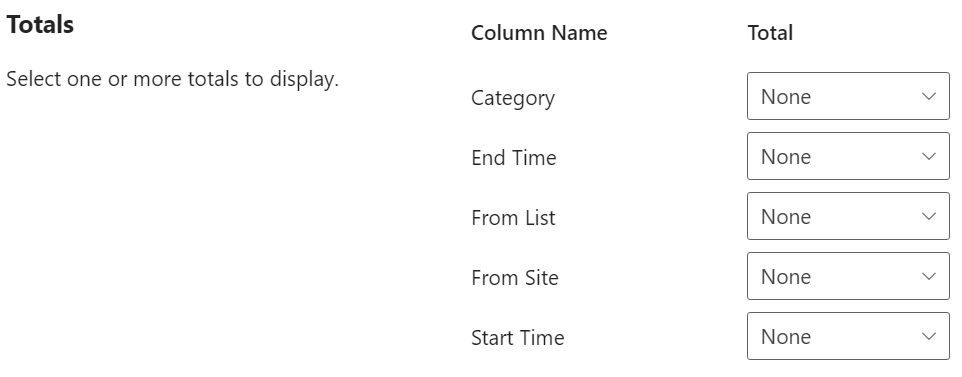Click the End Time column name label

click(514, 158)
